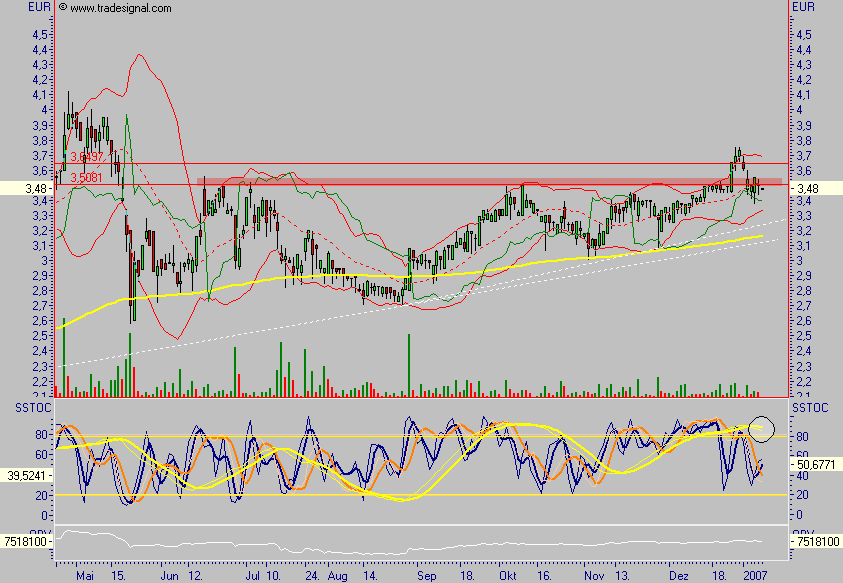Click the www.tradesignal.com watermark text
The height and width of the screenshot is (583, 843).
[x=120, y=8]
